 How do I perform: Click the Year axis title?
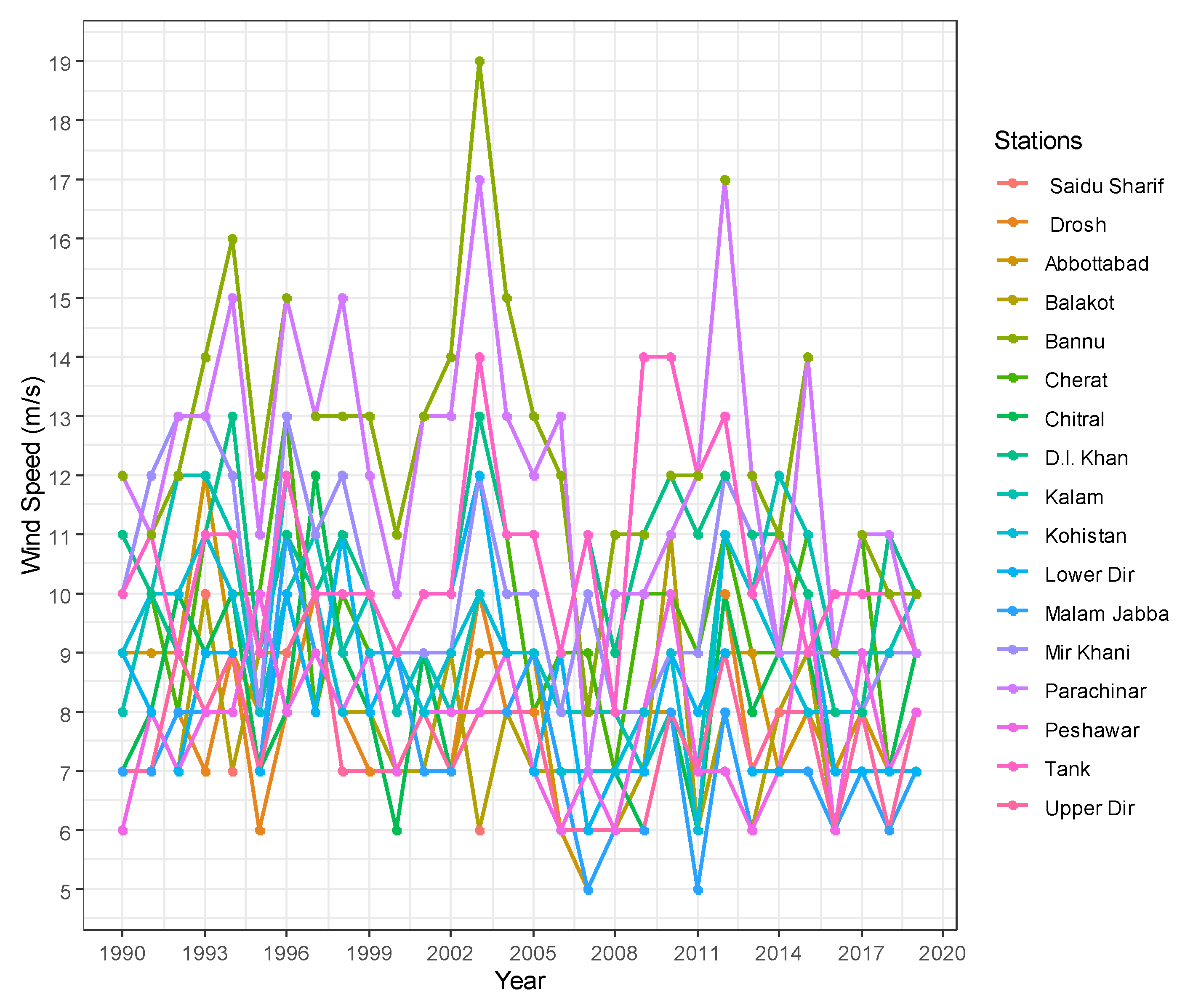[x=519, y=981]
